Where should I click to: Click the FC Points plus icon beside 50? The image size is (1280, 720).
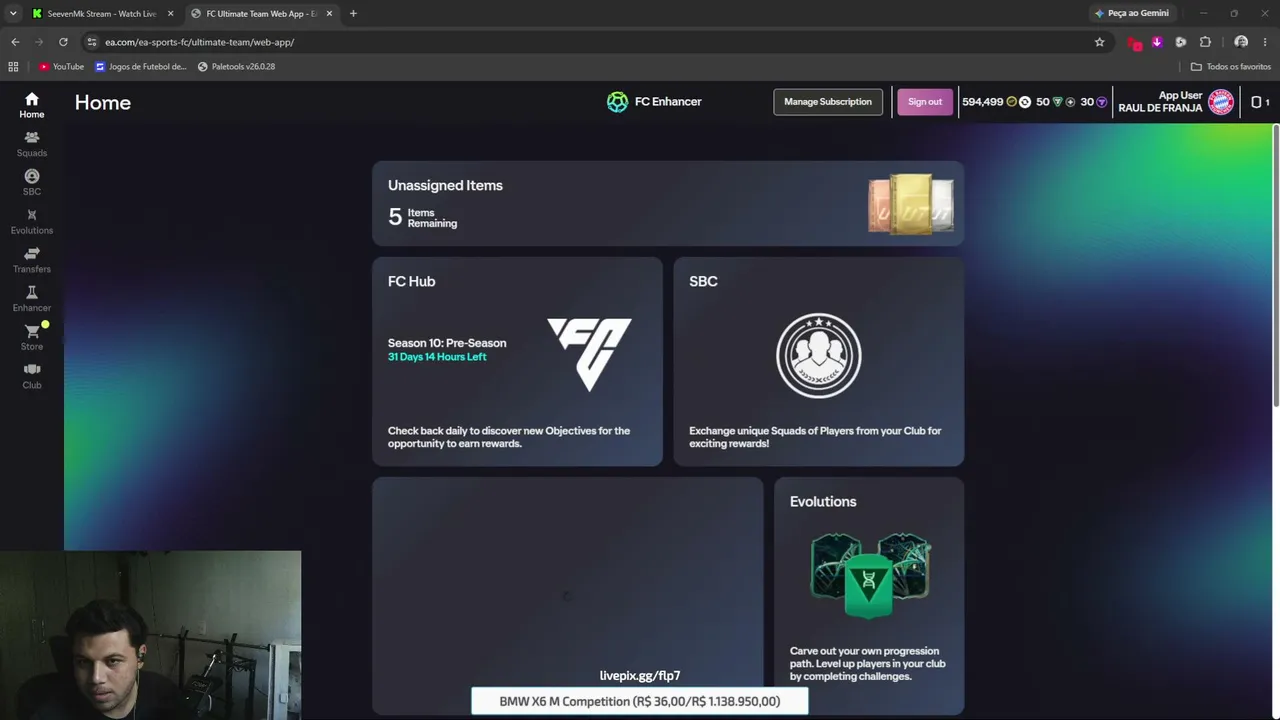[1070, 102]
